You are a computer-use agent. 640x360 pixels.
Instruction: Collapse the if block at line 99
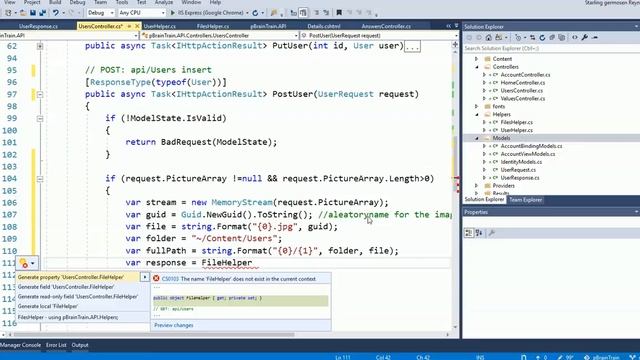click(x=40, y=119)
